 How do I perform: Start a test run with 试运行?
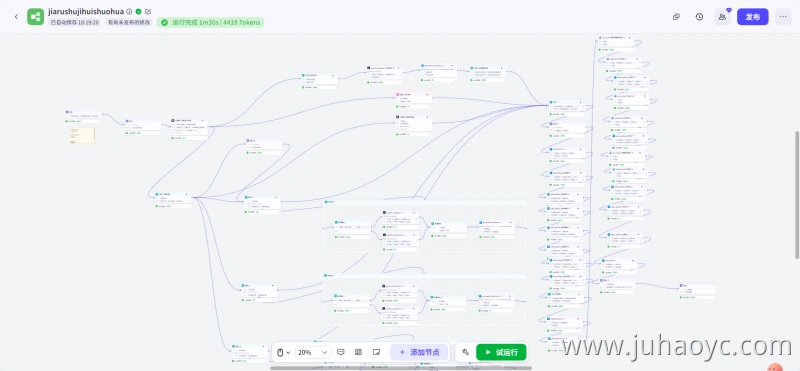coord(501,352)
